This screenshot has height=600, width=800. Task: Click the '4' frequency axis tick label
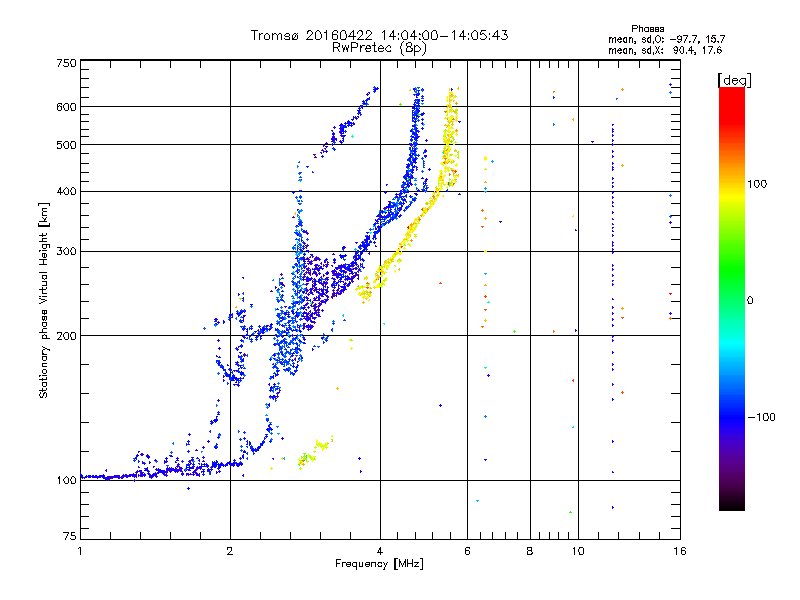point(380,551)
